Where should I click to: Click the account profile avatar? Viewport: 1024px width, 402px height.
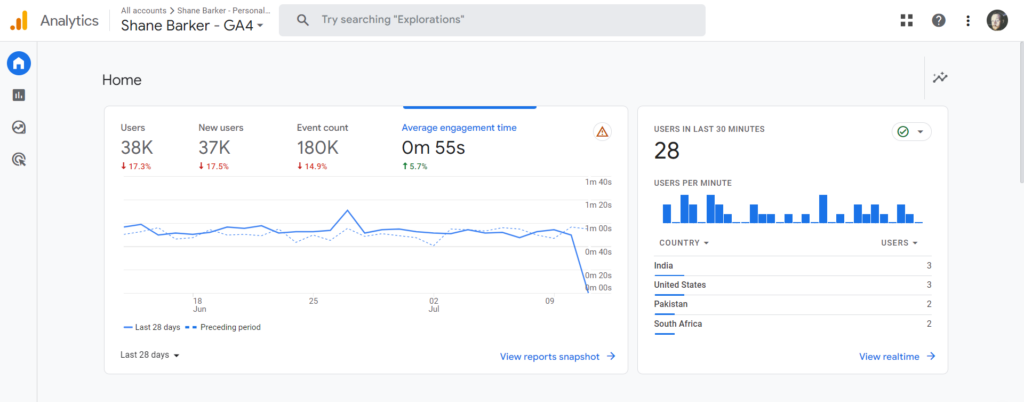tap(997, 20)
